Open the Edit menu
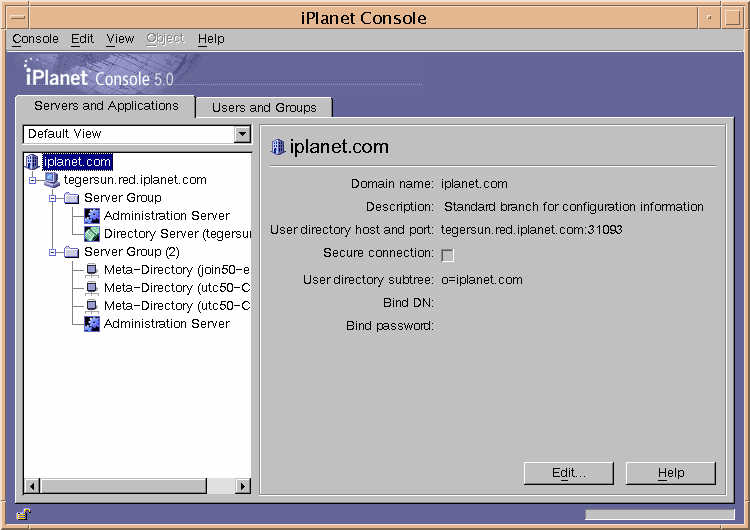Viewport: 750px width, 530px height. pos(82,39)
